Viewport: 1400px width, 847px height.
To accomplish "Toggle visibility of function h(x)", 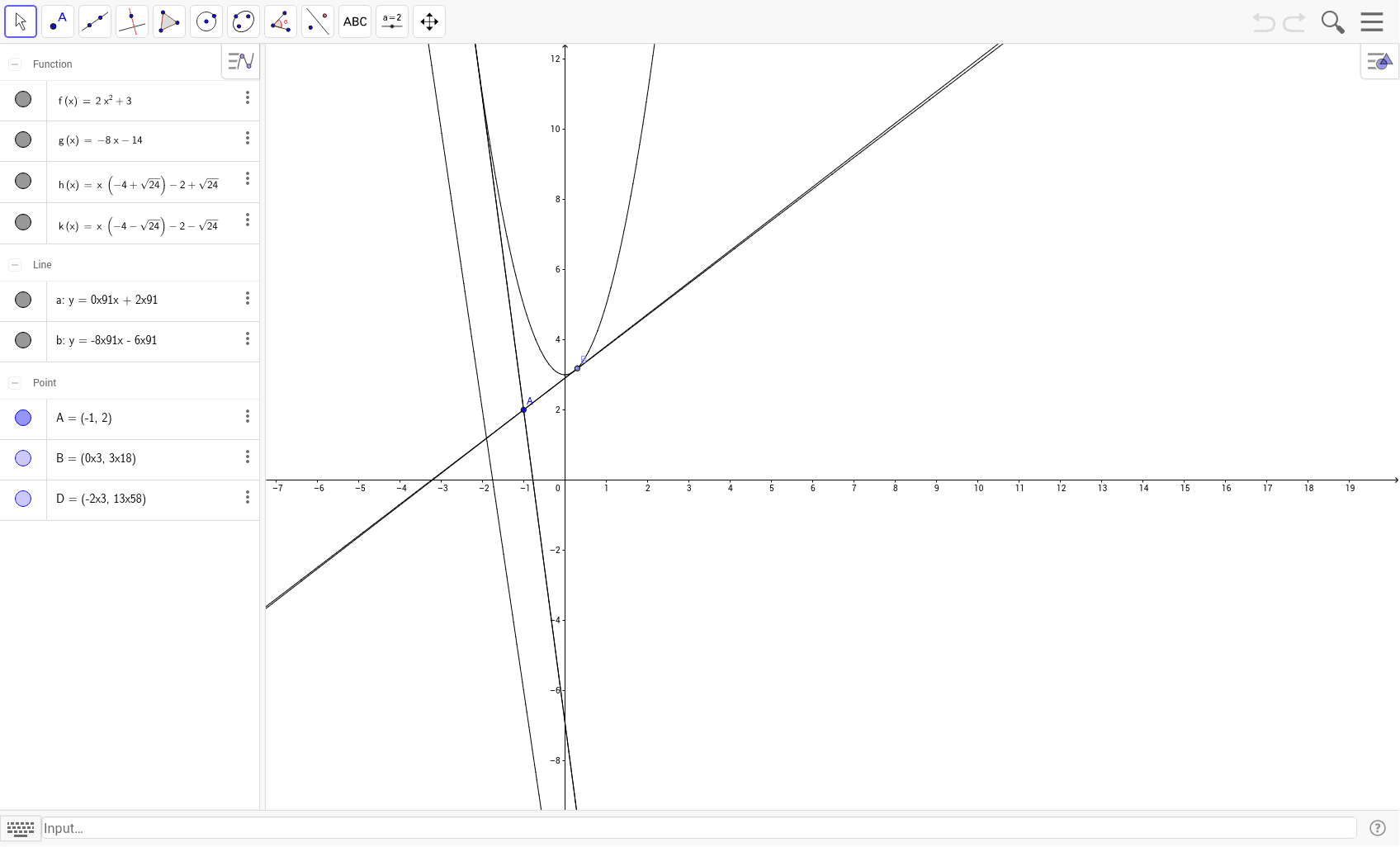I will (x=23, y=181).
